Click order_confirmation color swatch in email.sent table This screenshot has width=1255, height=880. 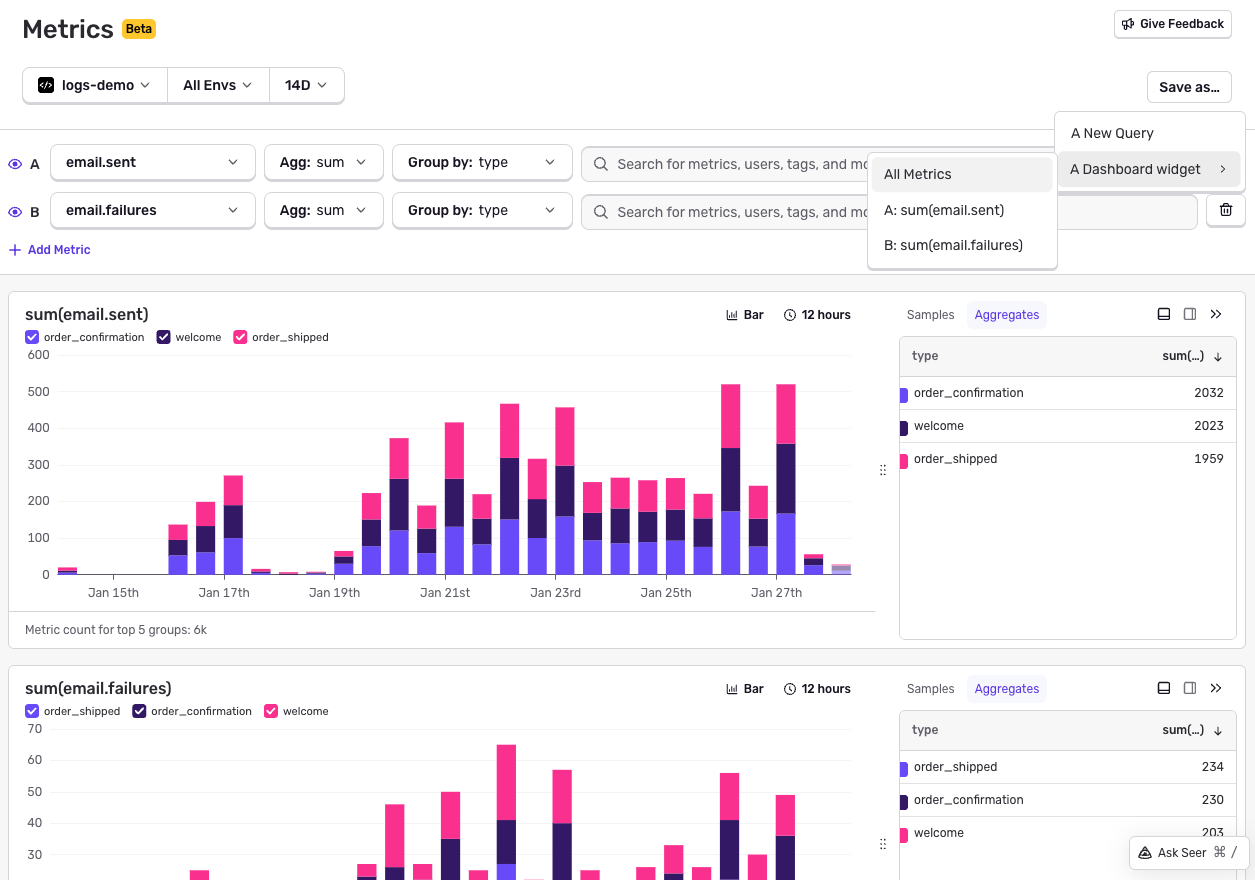tap(904, 394)
